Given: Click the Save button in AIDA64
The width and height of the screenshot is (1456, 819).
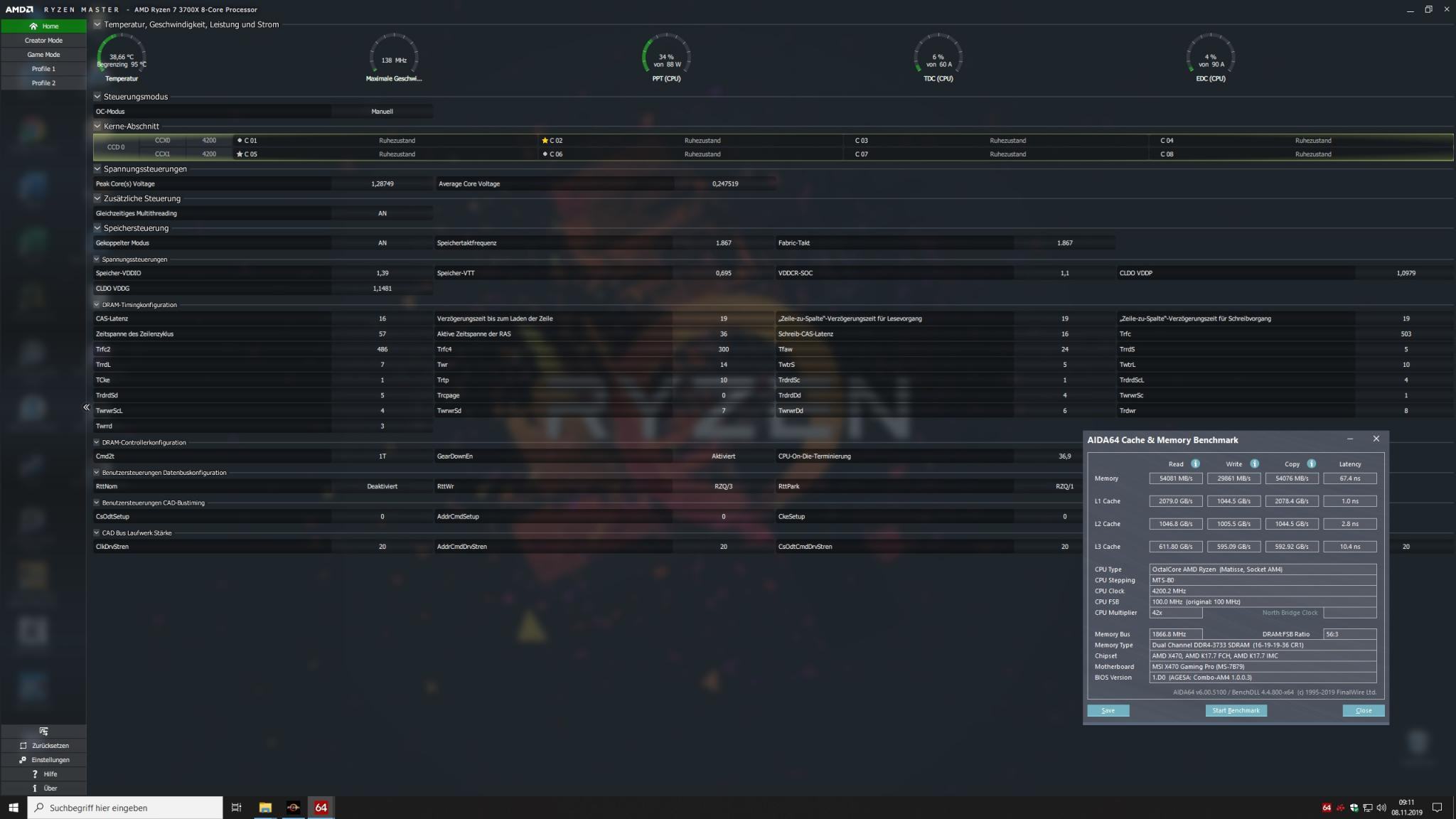Looking at the screenshot, I should tap(1108, 710).
